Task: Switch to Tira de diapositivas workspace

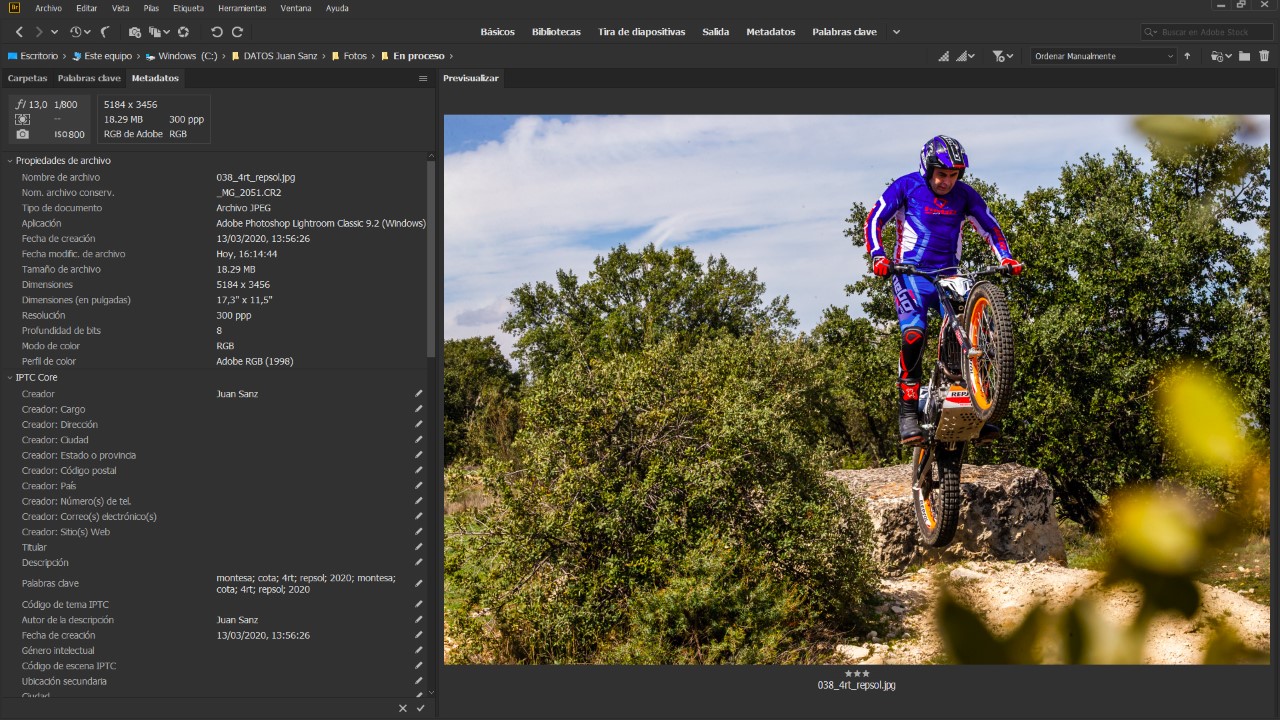Action: [x=642, y=32]
